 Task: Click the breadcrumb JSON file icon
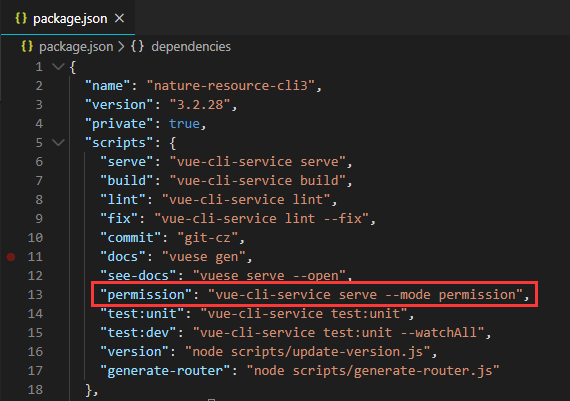27,47
